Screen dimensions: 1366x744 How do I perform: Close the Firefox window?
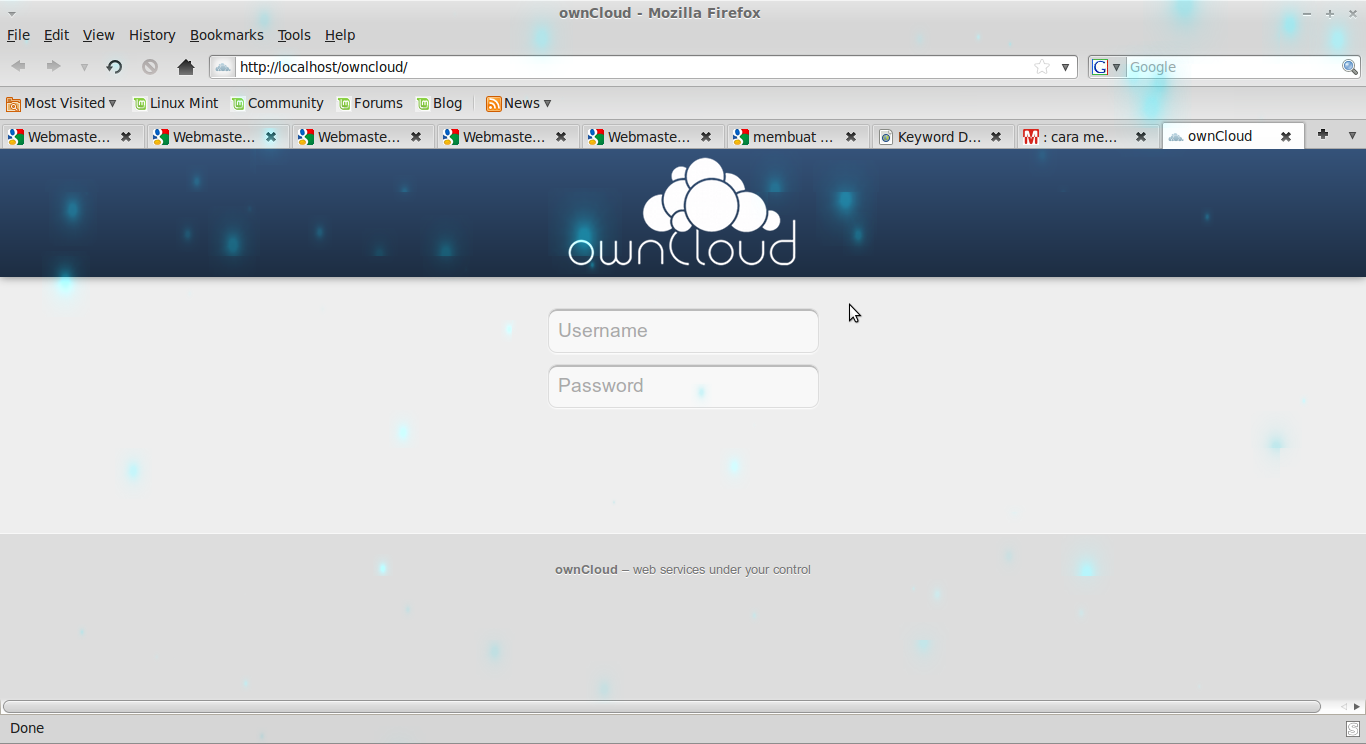click(1353, 13)
